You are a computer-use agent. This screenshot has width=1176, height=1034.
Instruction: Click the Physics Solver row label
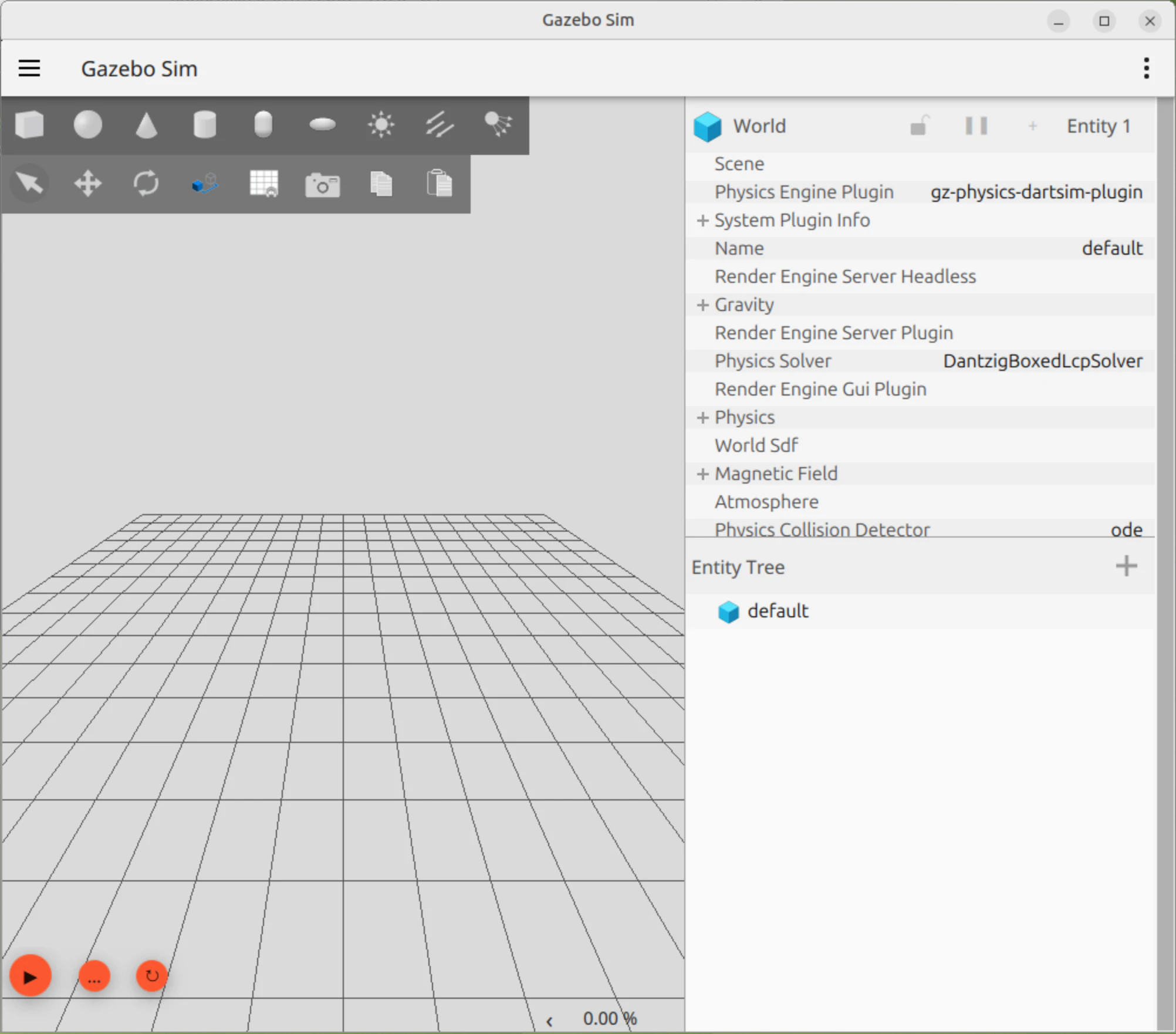(773, 361)
